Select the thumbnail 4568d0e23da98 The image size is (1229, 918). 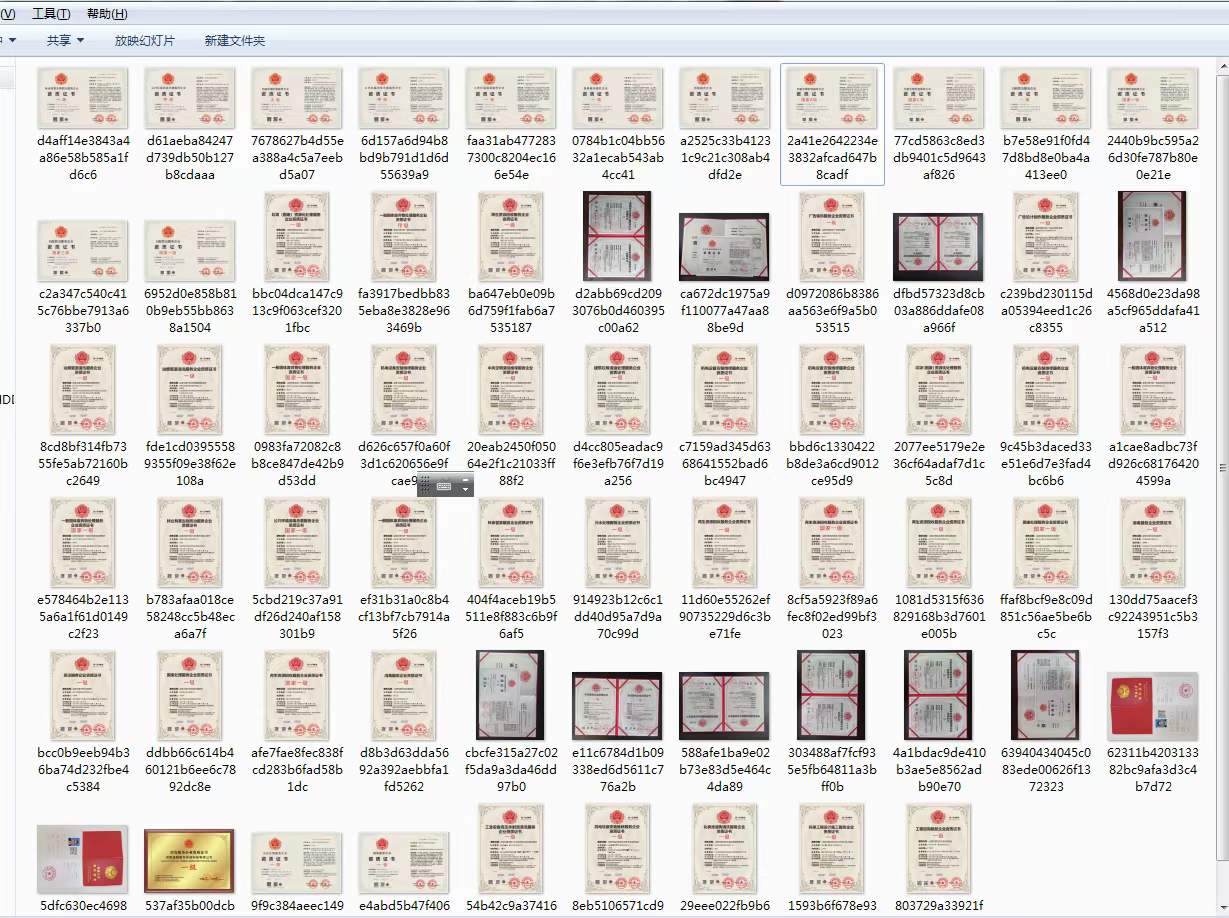(1152, 236)
